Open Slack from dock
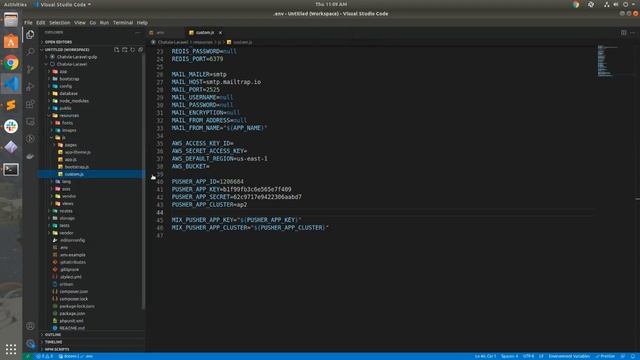640x360 pixels. pyautogui.click(x=11, y=126)
